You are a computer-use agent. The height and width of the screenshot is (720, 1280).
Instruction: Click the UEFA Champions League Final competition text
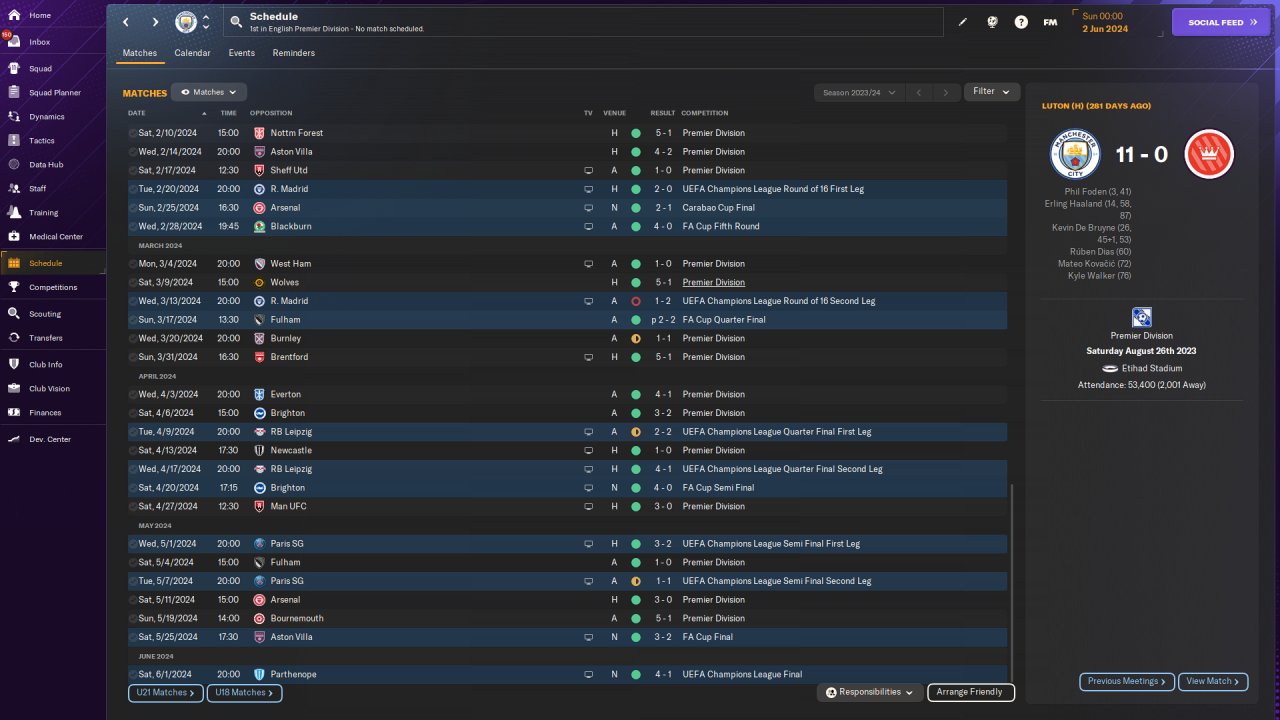click(x=742, y=675)
